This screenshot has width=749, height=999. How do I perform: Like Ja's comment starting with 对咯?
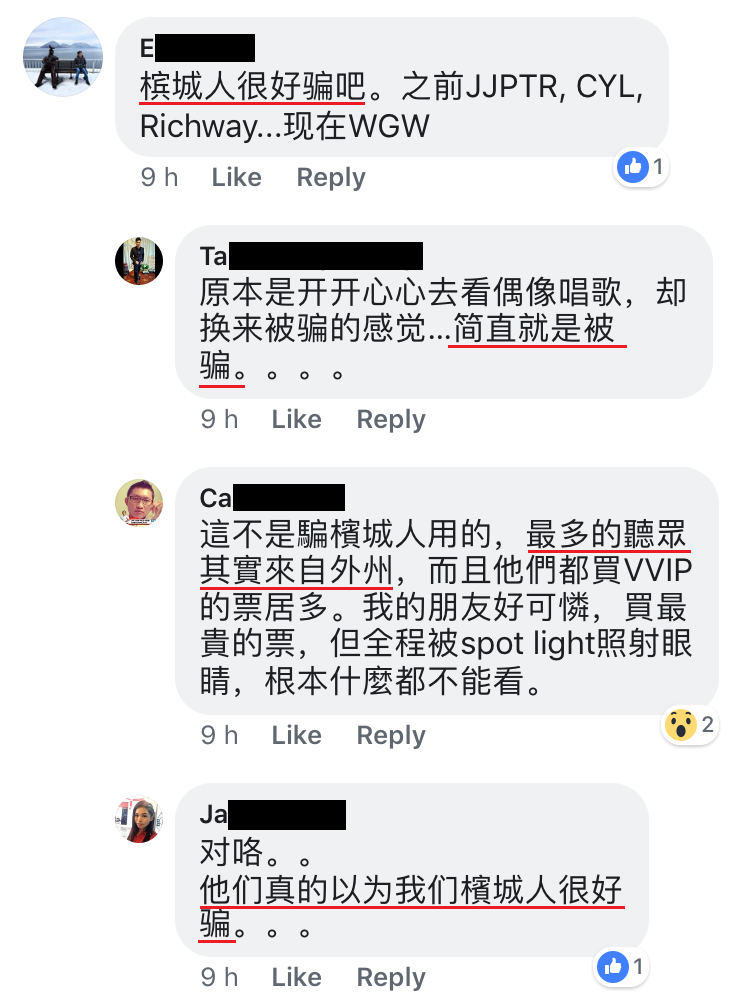pos(296,977)
